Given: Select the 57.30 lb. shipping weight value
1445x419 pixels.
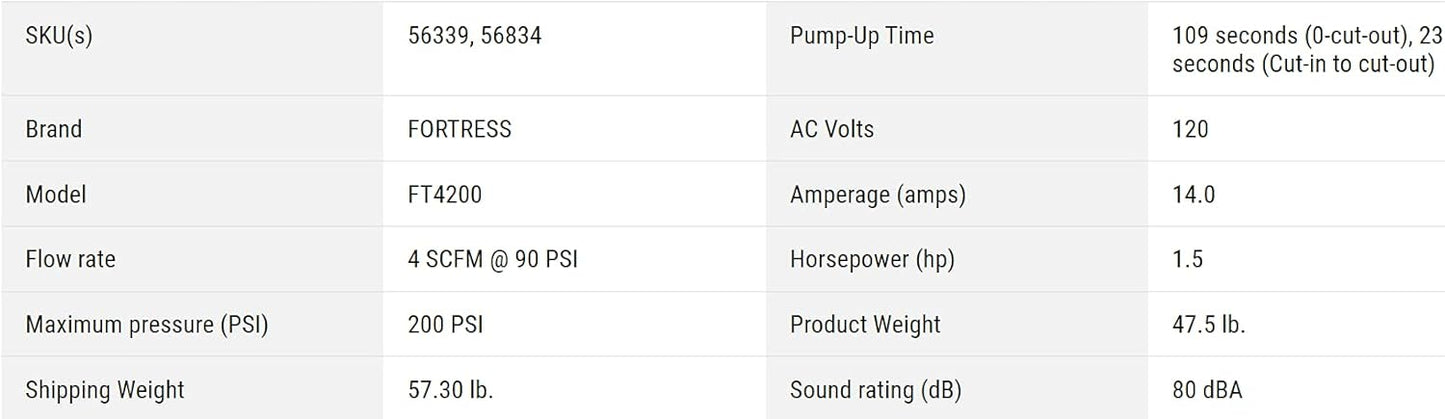Looking at the screenshot, I should point(451,389).
